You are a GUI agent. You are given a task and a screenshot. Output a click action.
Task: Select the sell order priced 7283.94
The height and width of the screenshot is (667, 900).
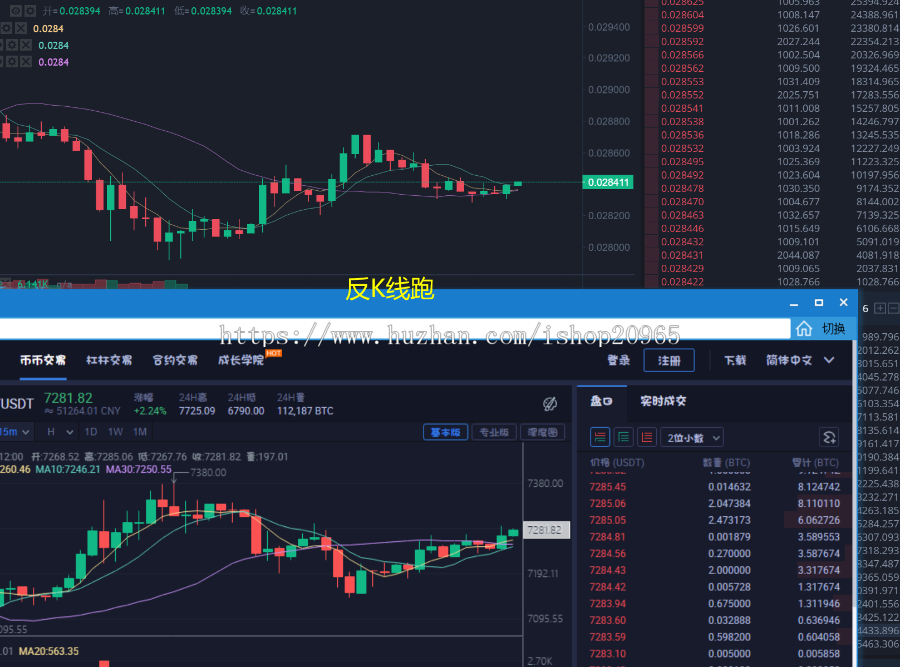point(715,603)
